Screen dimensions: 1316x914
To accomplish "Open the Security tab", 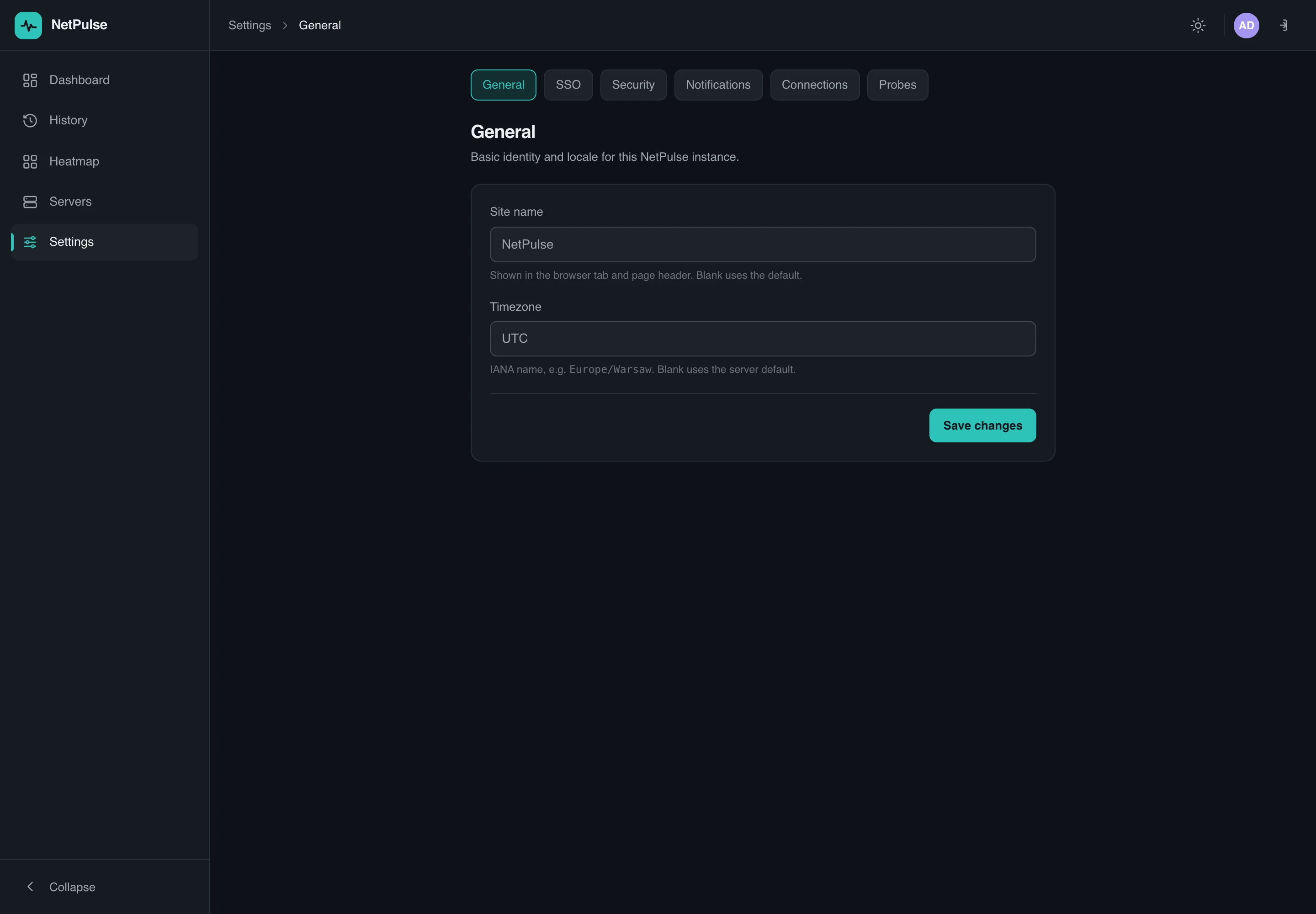I will (x=633, y=85).
